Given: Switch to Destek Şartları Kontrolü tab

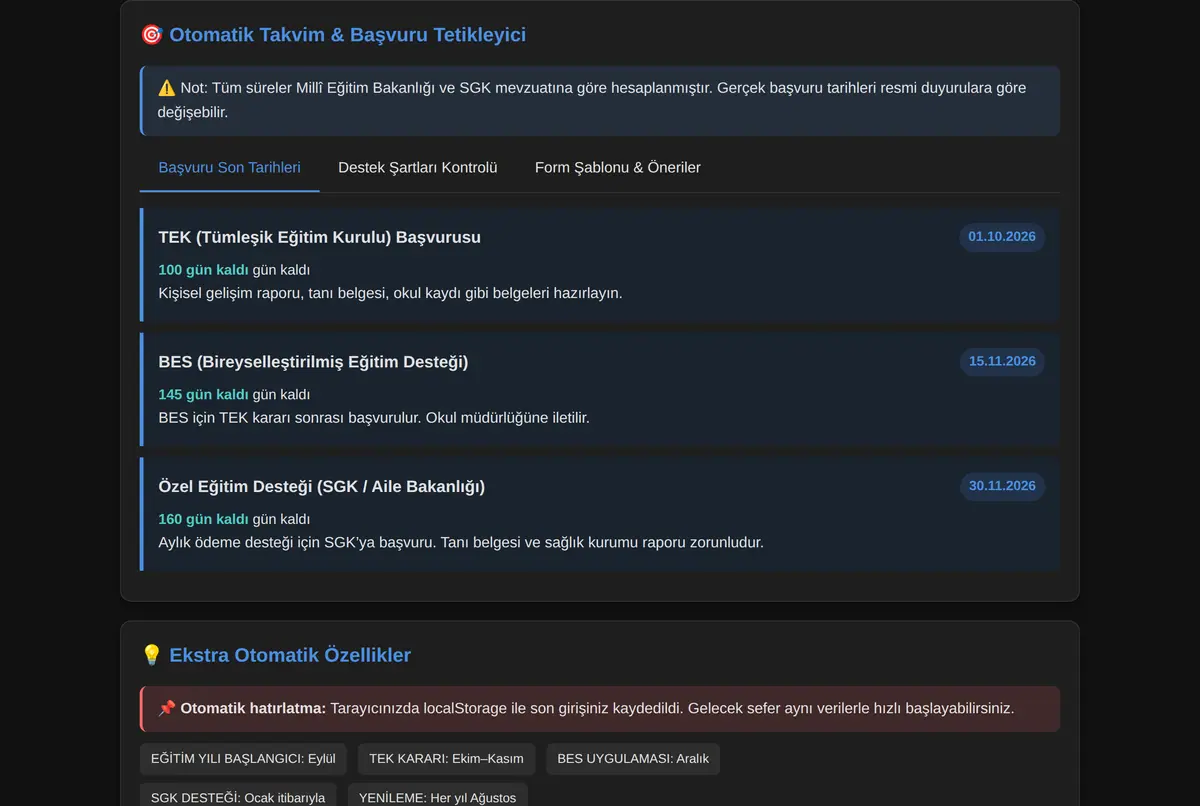Looking at the screenshot, I should [417, 167].
